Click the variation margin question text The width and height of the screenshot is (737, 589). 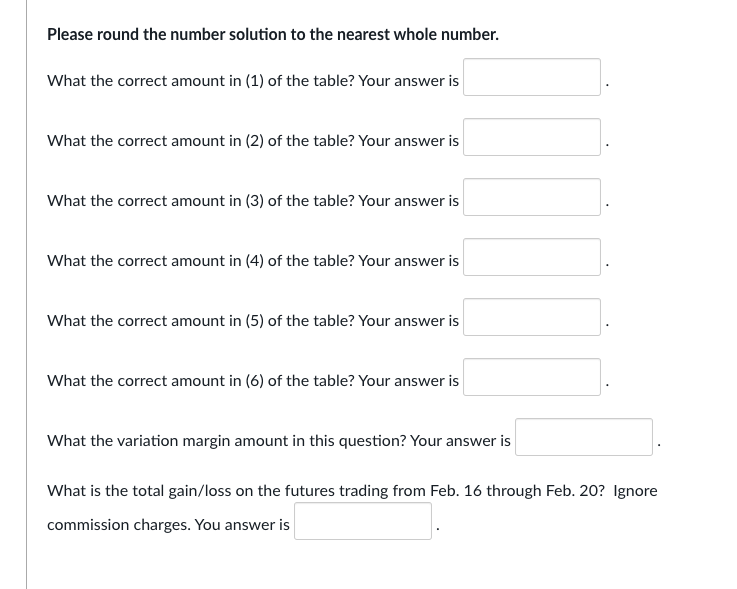click(x=279, y=441)
